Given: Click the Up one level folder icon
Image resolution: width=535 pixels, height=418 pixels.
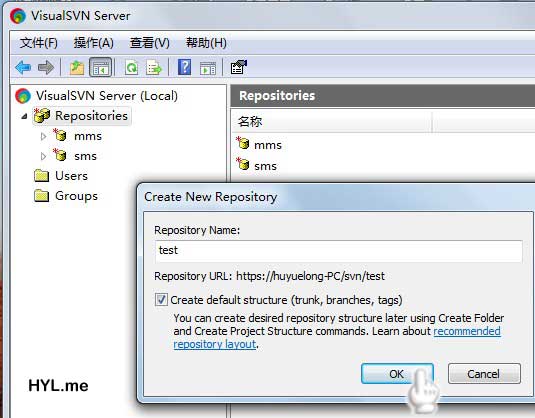Looking at the screenshot, I should [77, 67].
